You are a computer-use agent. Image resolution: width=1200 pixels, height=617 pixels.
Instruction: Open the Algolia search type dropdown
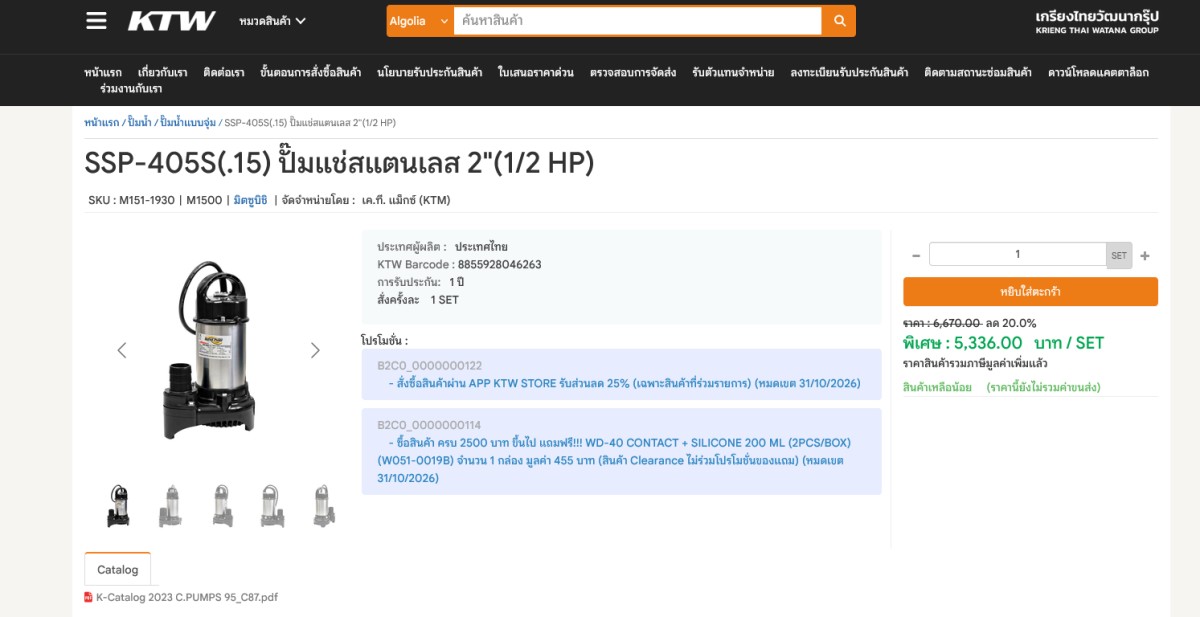[x=419, y=20]
